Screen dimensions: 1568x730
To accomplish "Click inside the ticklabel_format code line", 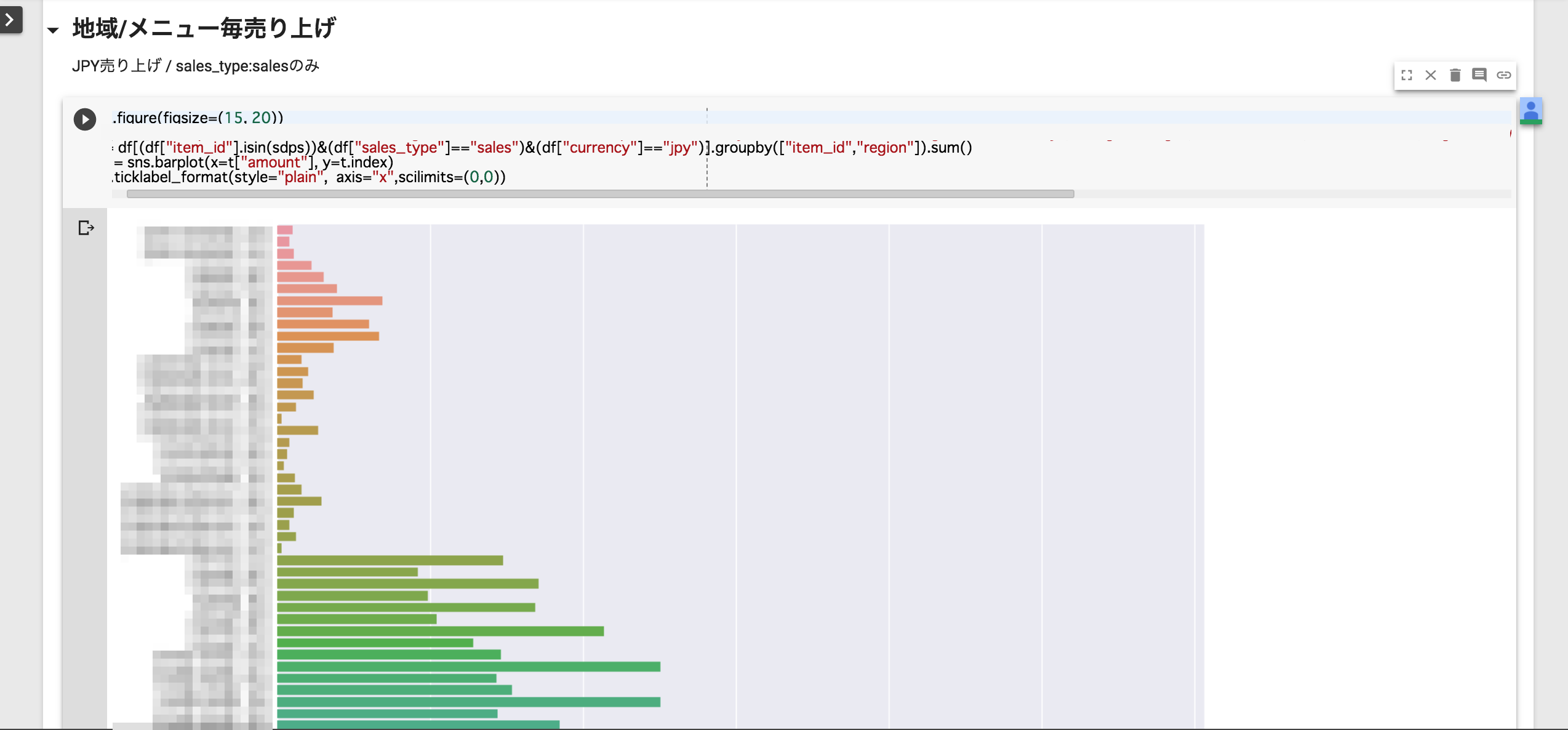I will tap(308, 177).
